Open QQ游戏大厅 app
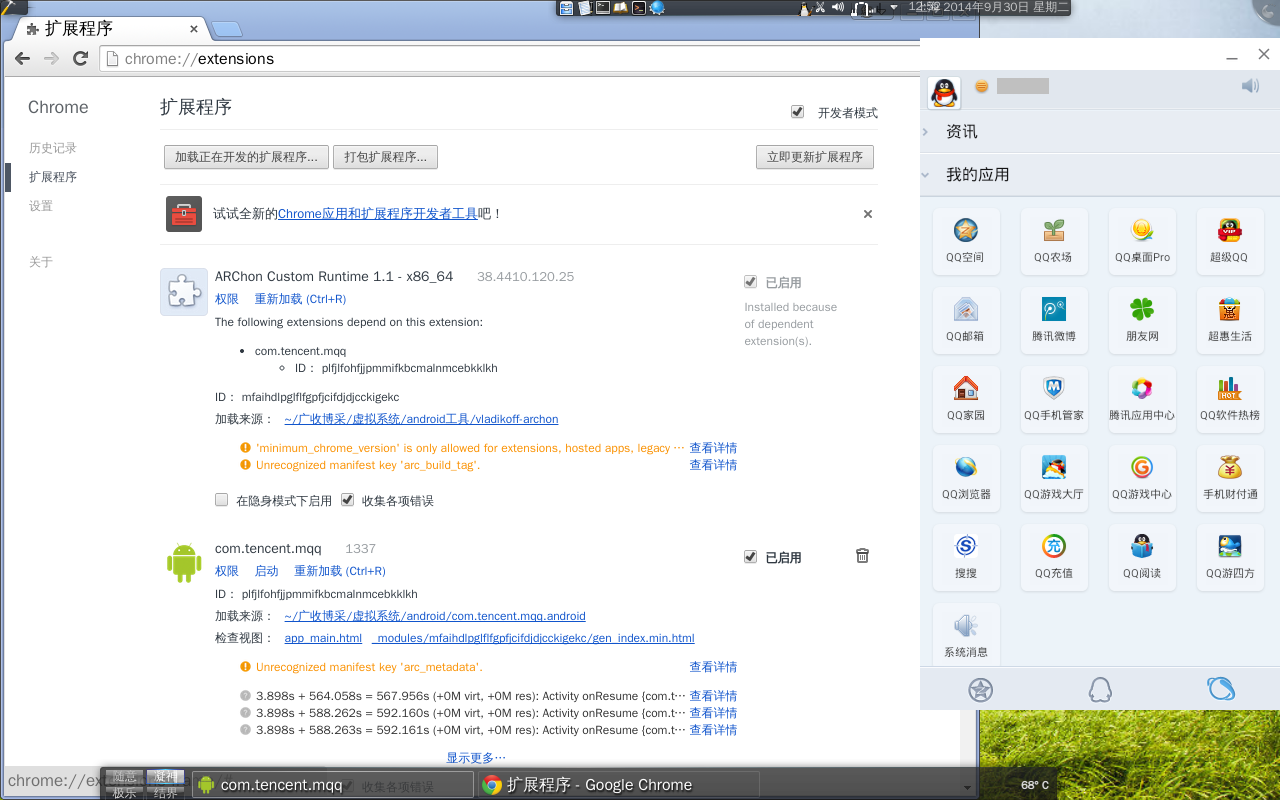 (x=1053, y=478)
